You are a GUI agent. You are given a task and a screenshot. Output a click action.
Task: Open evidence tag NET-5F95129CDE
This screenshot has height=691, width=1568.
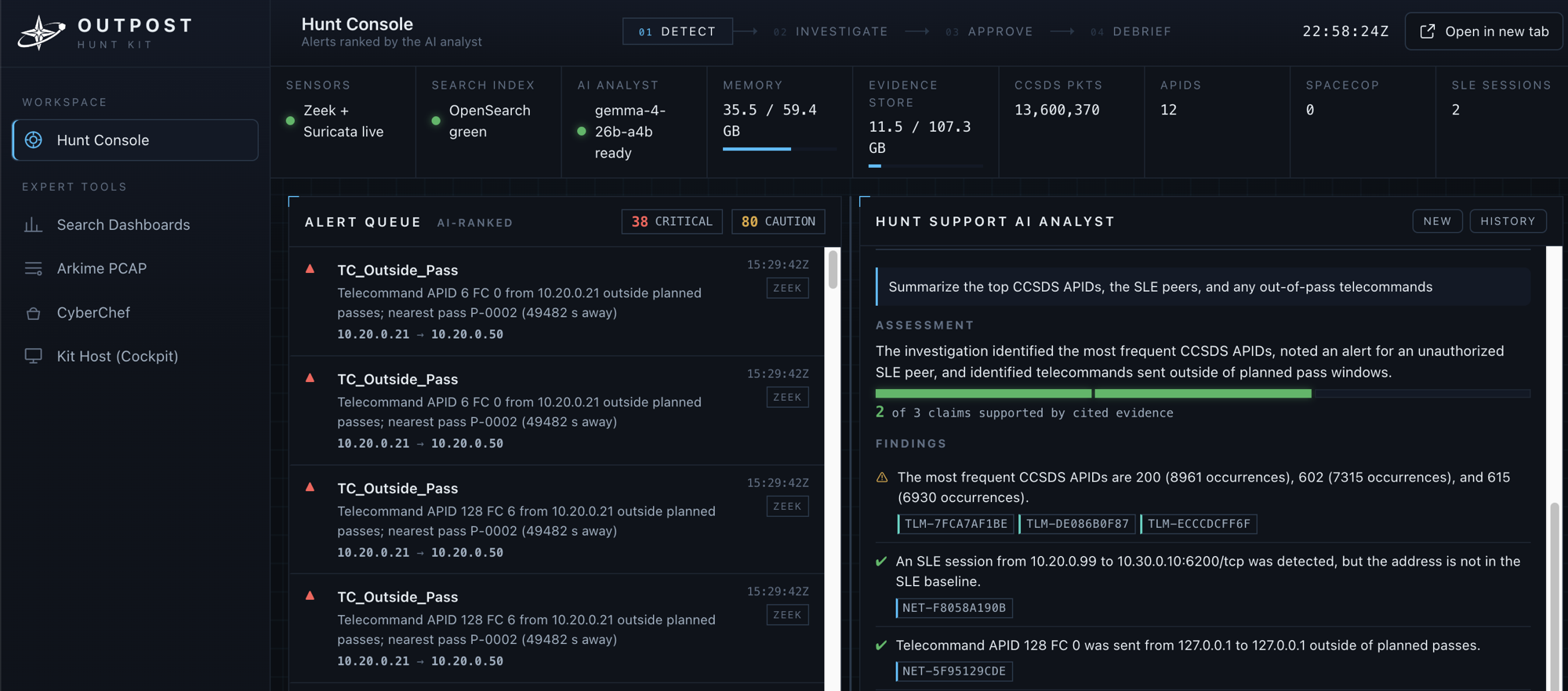(x=954, y=671)
